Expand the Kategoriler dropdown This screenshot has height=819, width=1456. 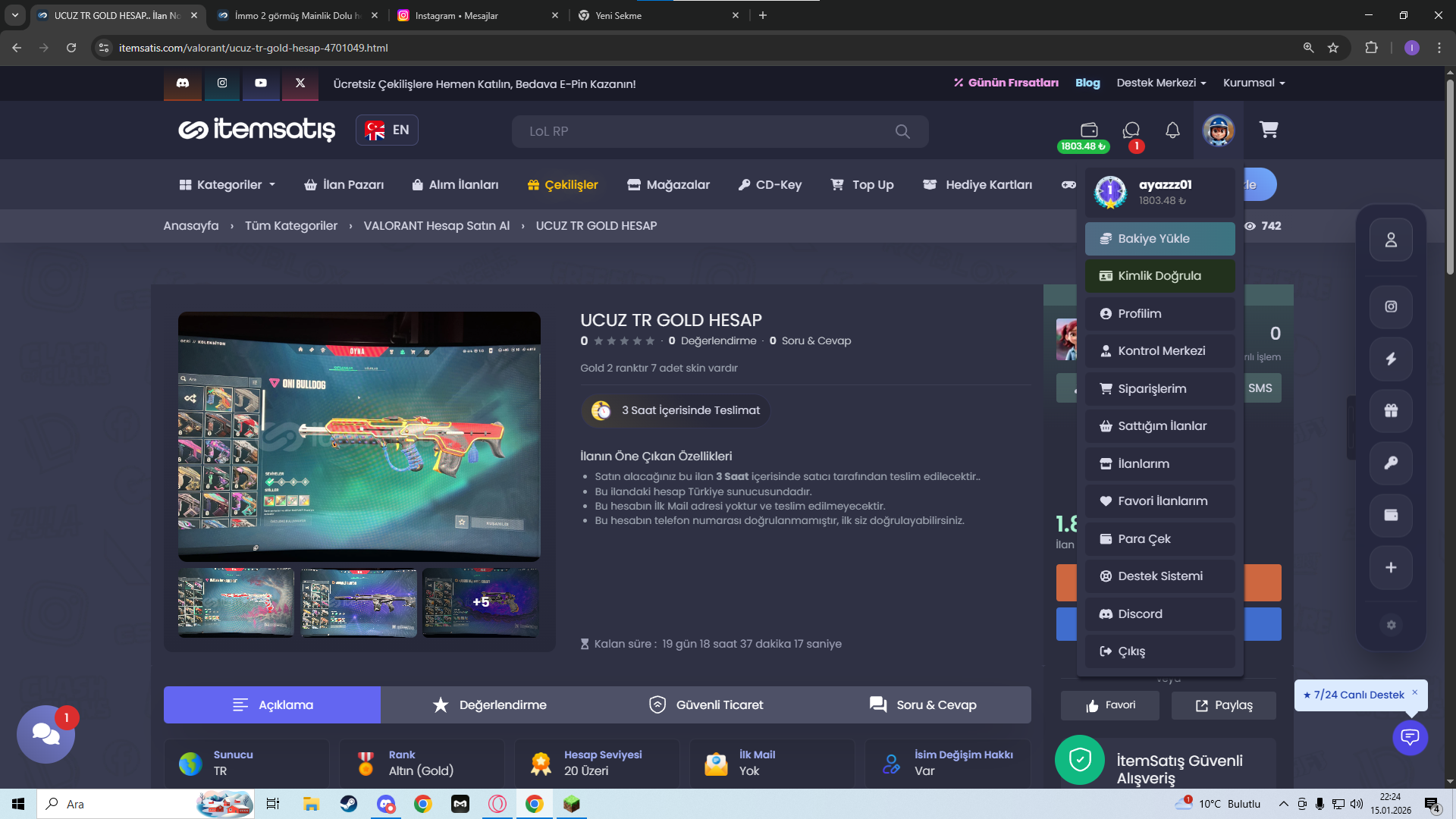click(x=227, y=185)
